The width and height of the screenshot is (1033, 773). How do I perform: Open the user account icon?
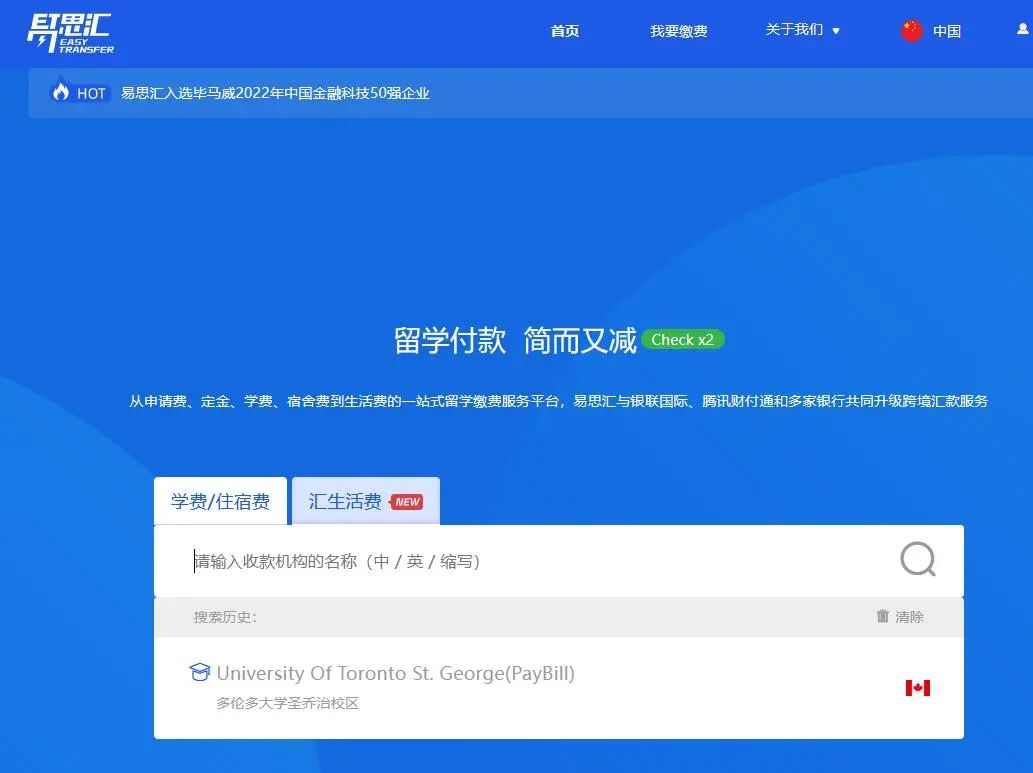click(1023, 29)
